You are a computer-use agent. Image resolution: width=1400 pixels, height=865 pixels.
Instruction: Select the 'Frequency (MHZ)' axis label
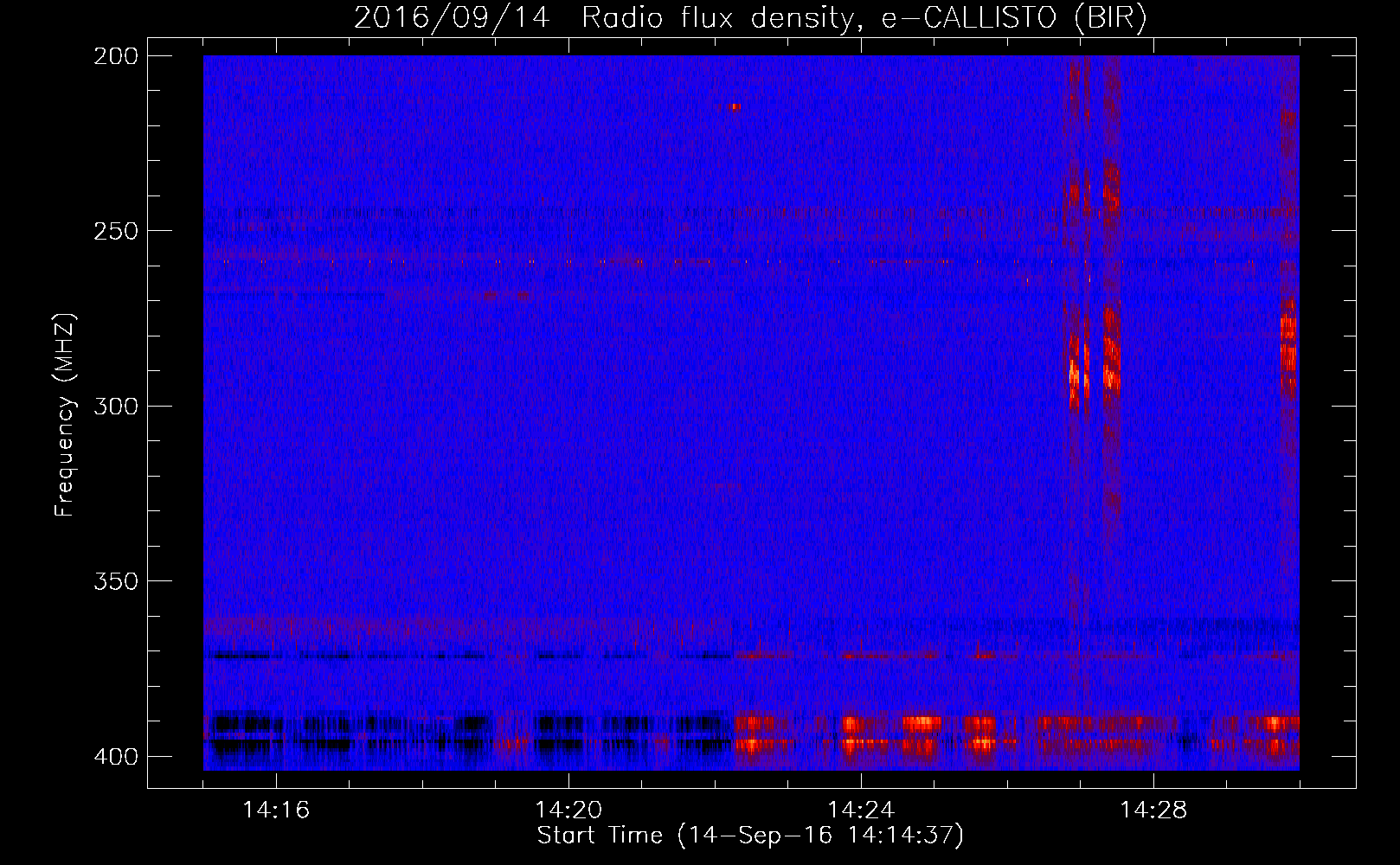[65, 414]
